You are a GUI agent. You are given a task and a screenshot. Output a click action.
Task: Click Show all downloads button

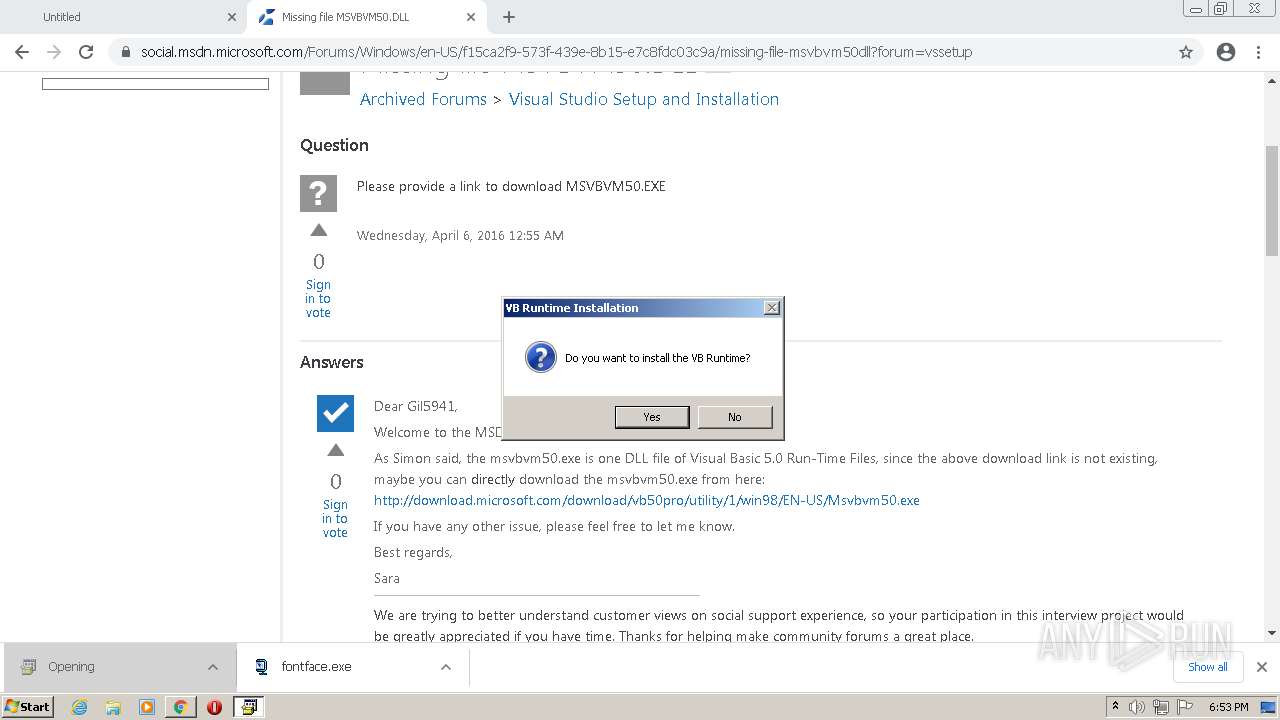tap(1208, 667)
